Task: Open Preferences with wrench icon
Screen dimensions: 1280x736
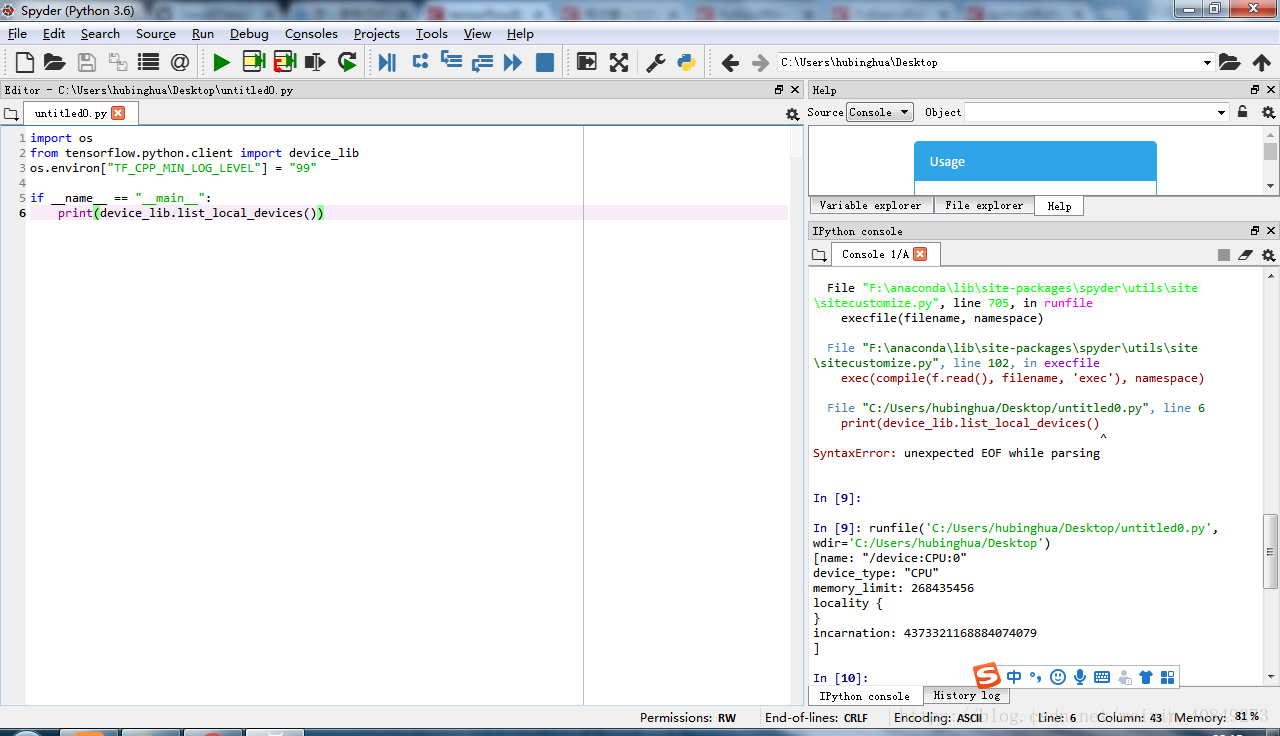Action: 656,63
